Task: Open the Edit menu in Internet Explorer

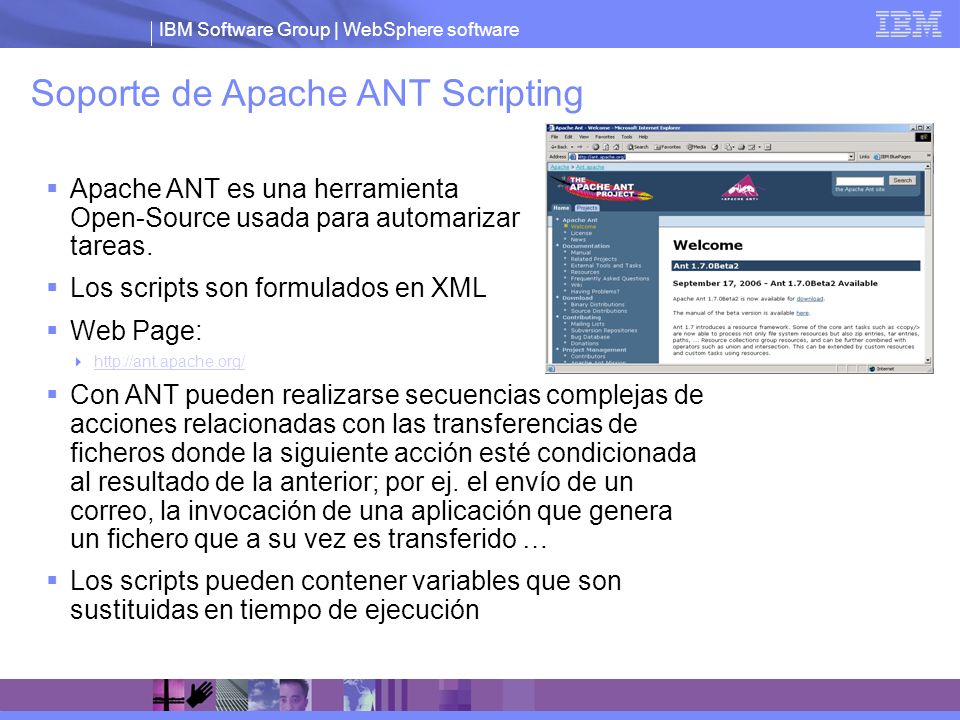Action: tap(568, 137)
